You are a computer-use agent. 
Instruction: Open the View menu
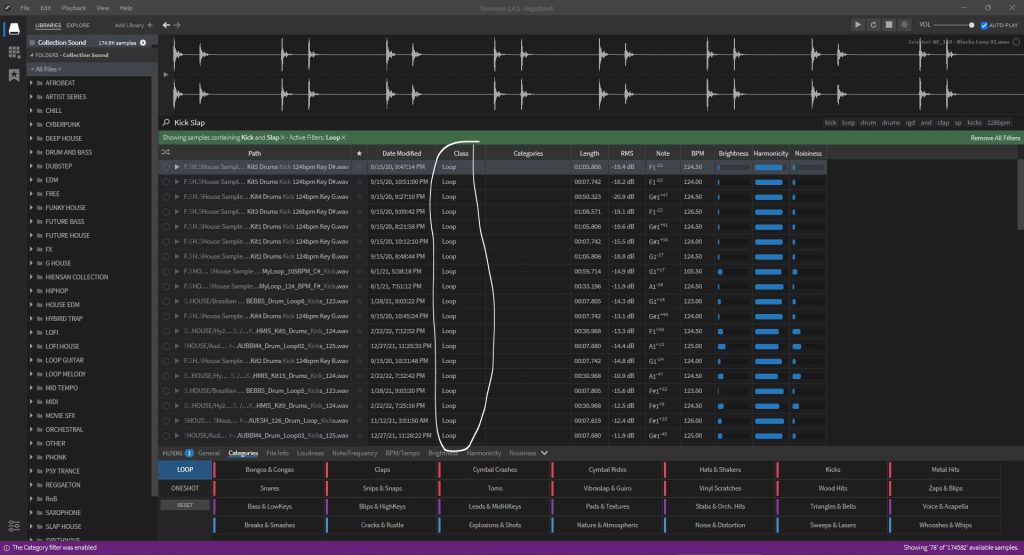point(103,8)
